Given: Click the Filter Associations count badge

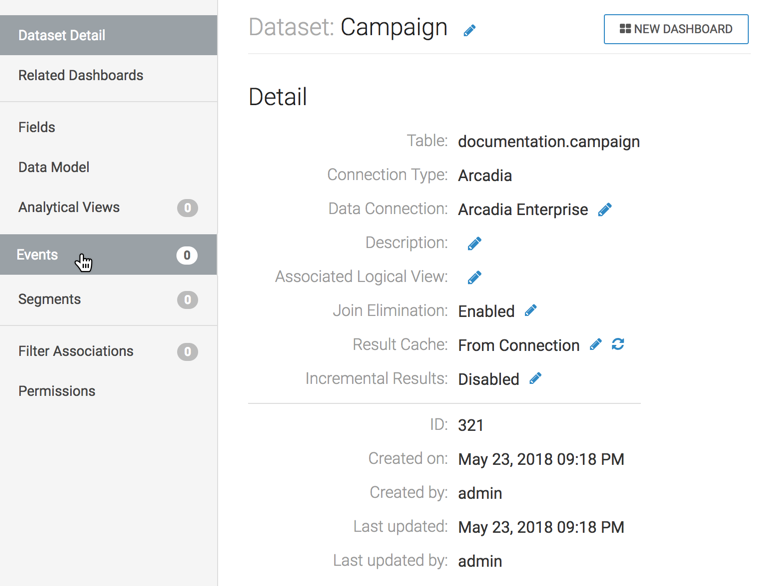Looking at the screenshot, I should click(x=187, y=352).
